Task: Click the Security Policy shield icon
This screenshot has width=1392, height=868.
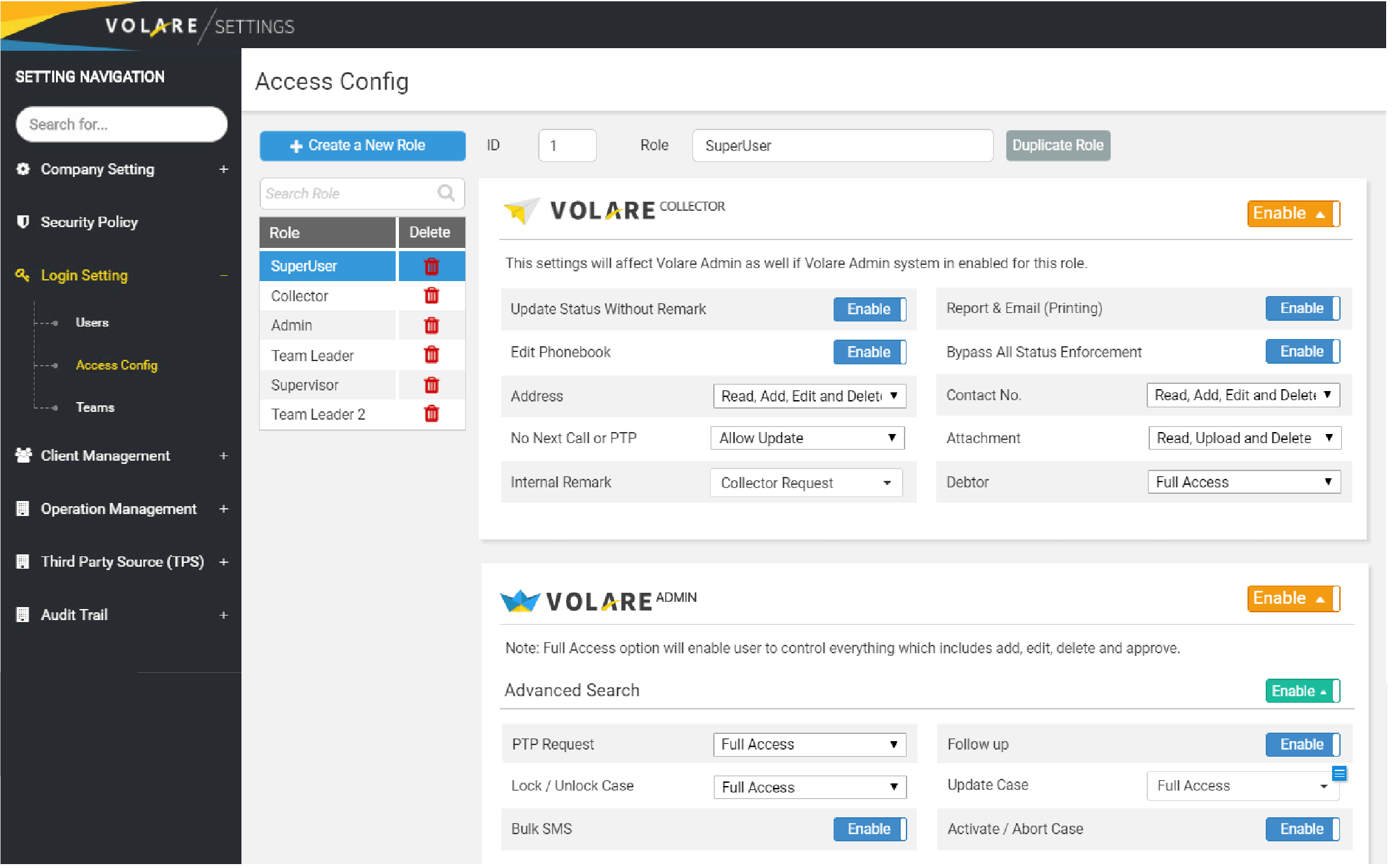Action: pos(23,222)
